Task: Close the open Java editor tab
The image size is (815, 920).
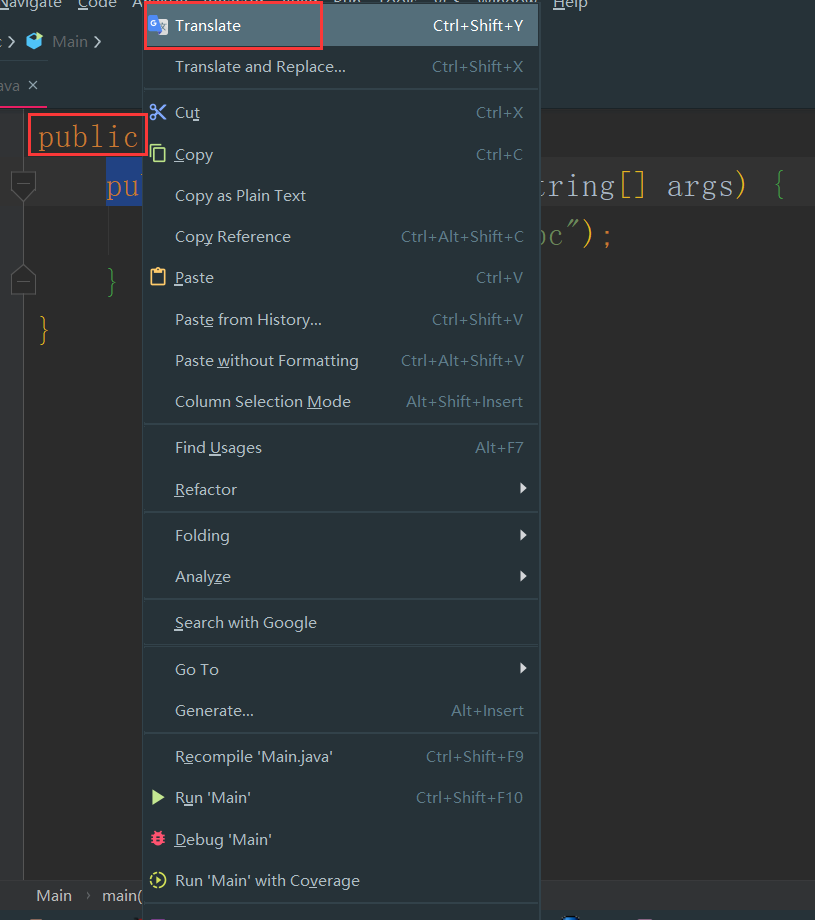Action: click(x=33, y=86)
